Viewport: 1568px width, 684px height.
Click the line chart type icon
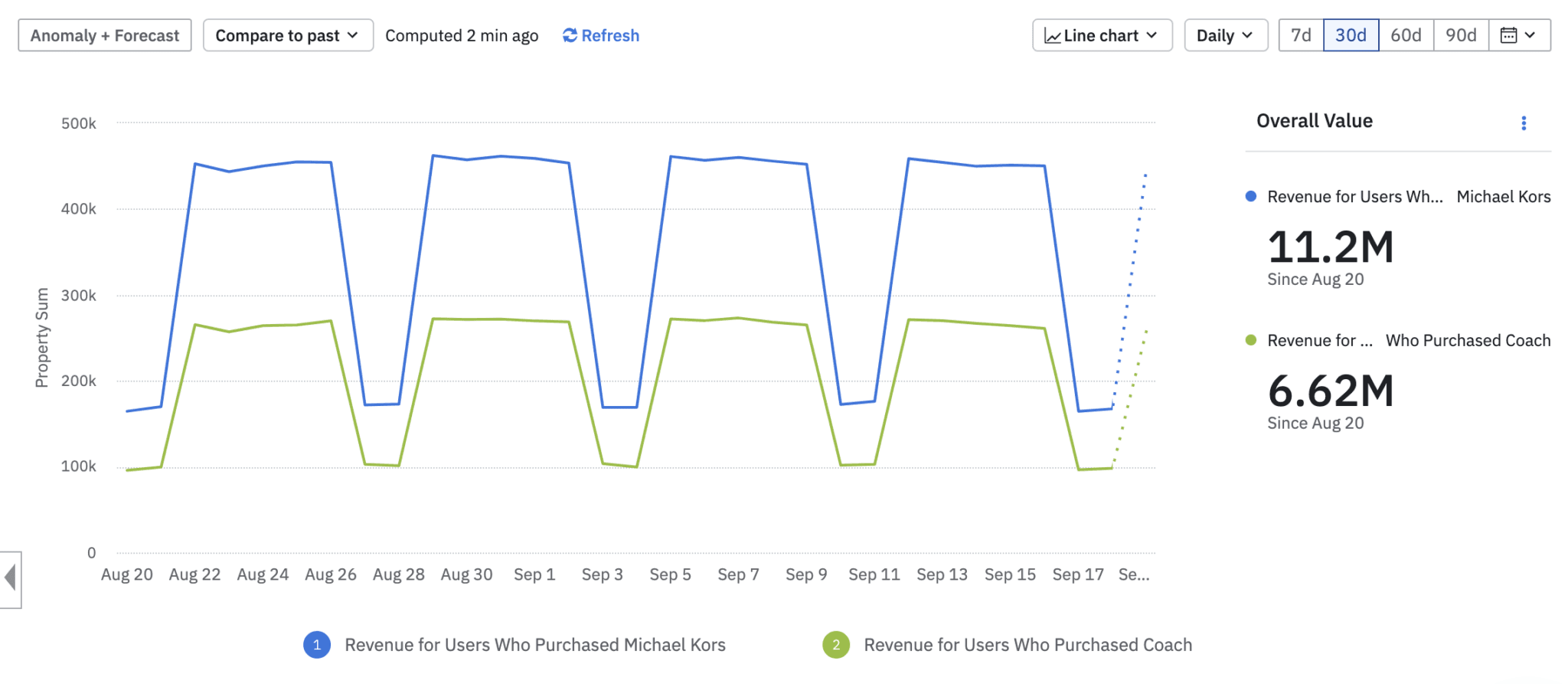[1053, 36]
